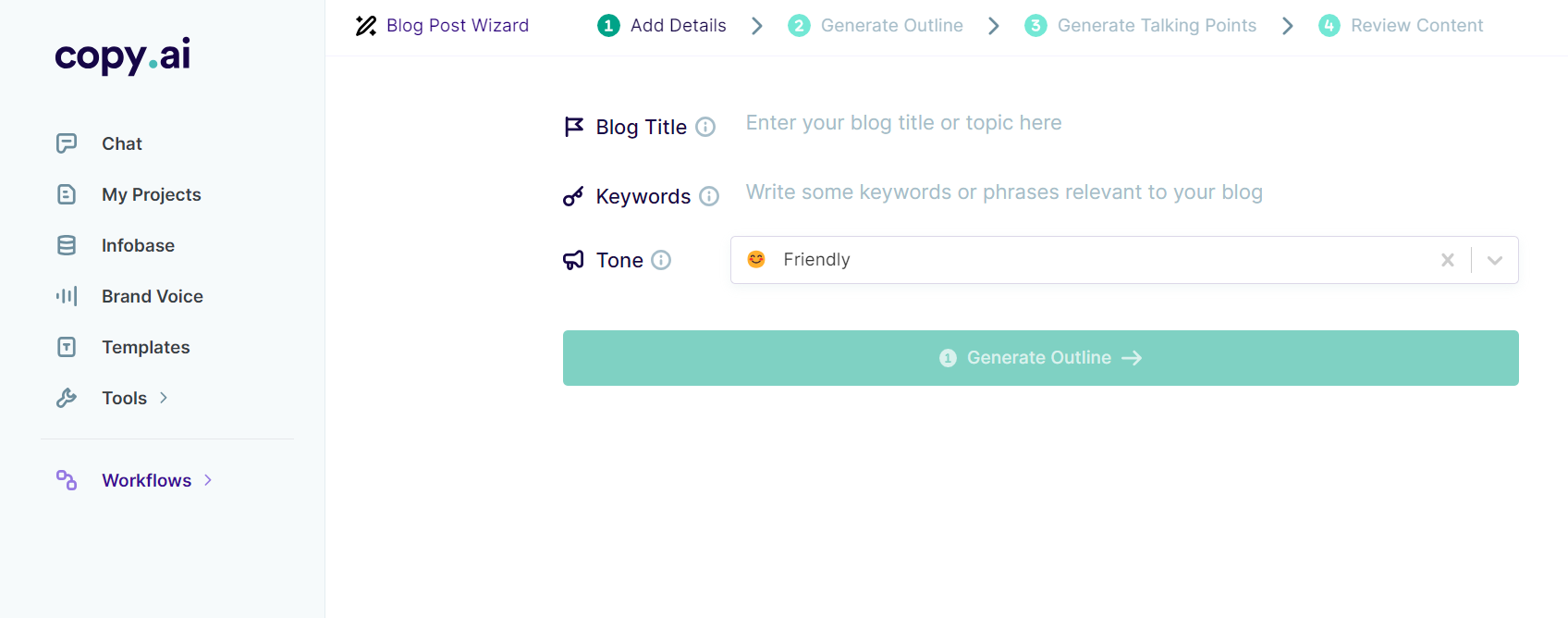Image resolution: width=1568 pixels, height=618 pixels.
Task: Click the Infobase database icon
Action: (x=67, y=245)
